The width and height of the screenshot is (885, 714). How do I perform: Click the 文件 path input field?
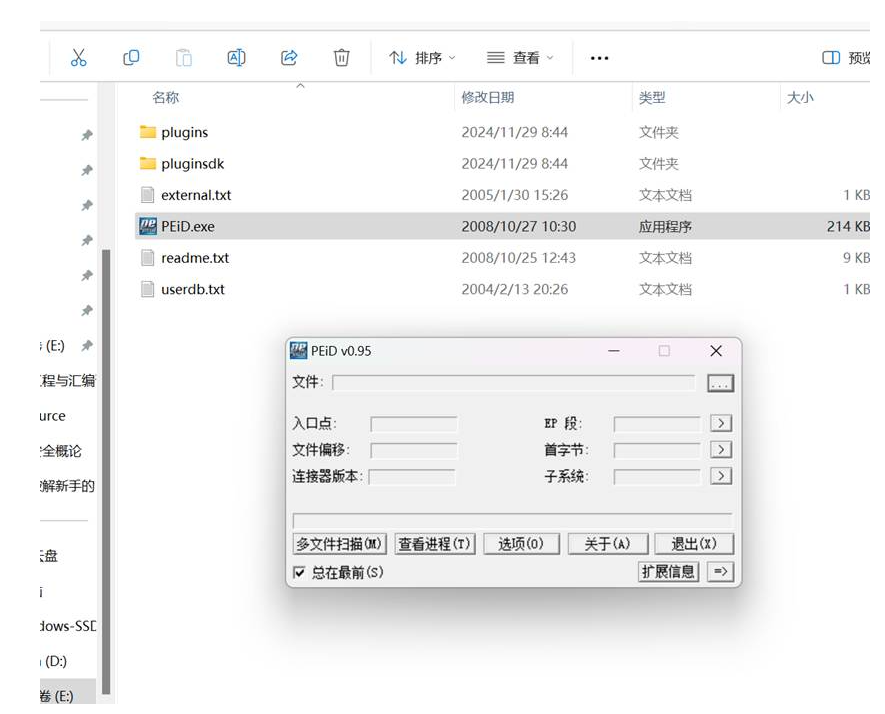pyautogui.click(x=514, y=383)
